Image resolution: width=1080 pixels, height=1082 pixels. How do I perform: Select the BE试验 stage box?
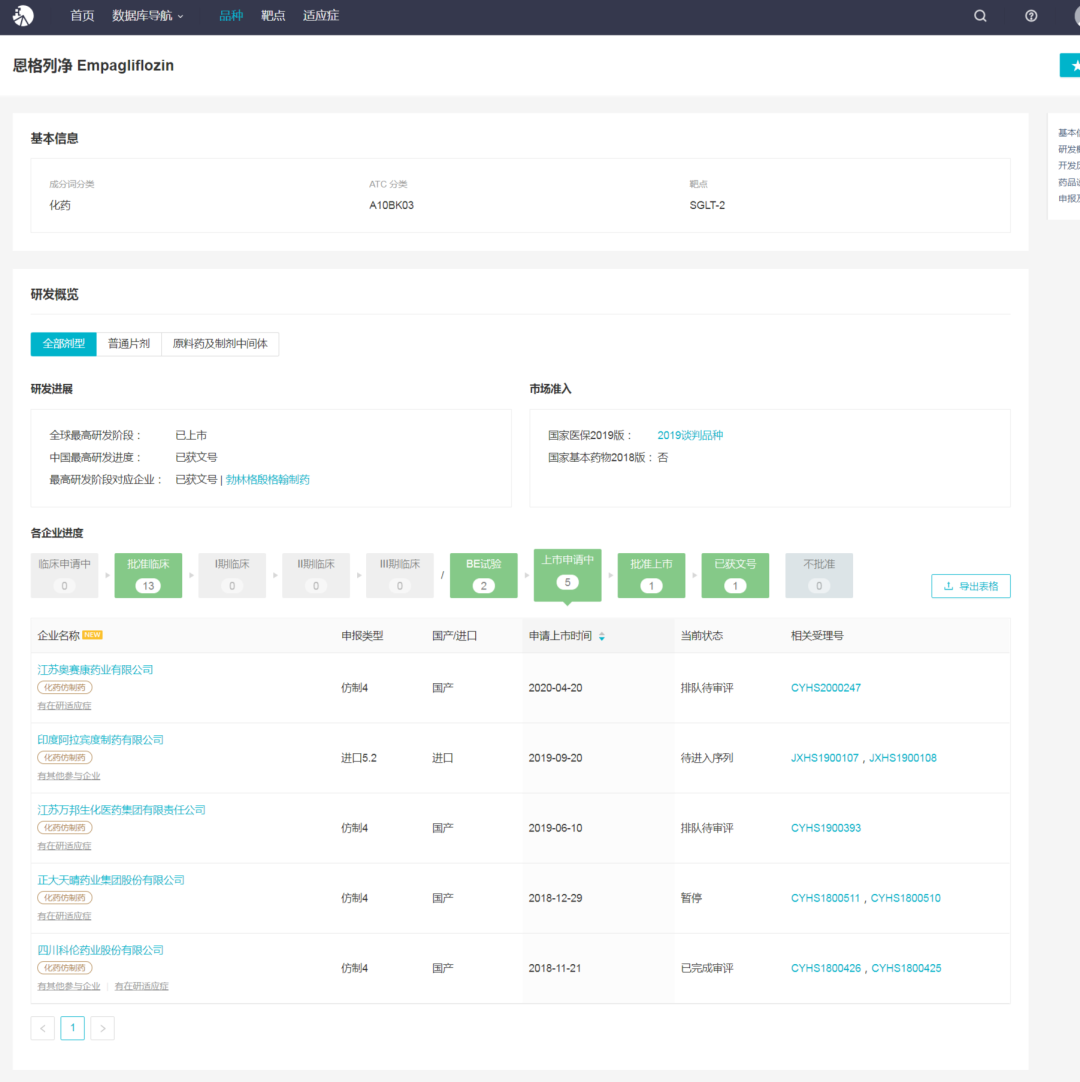484,575
